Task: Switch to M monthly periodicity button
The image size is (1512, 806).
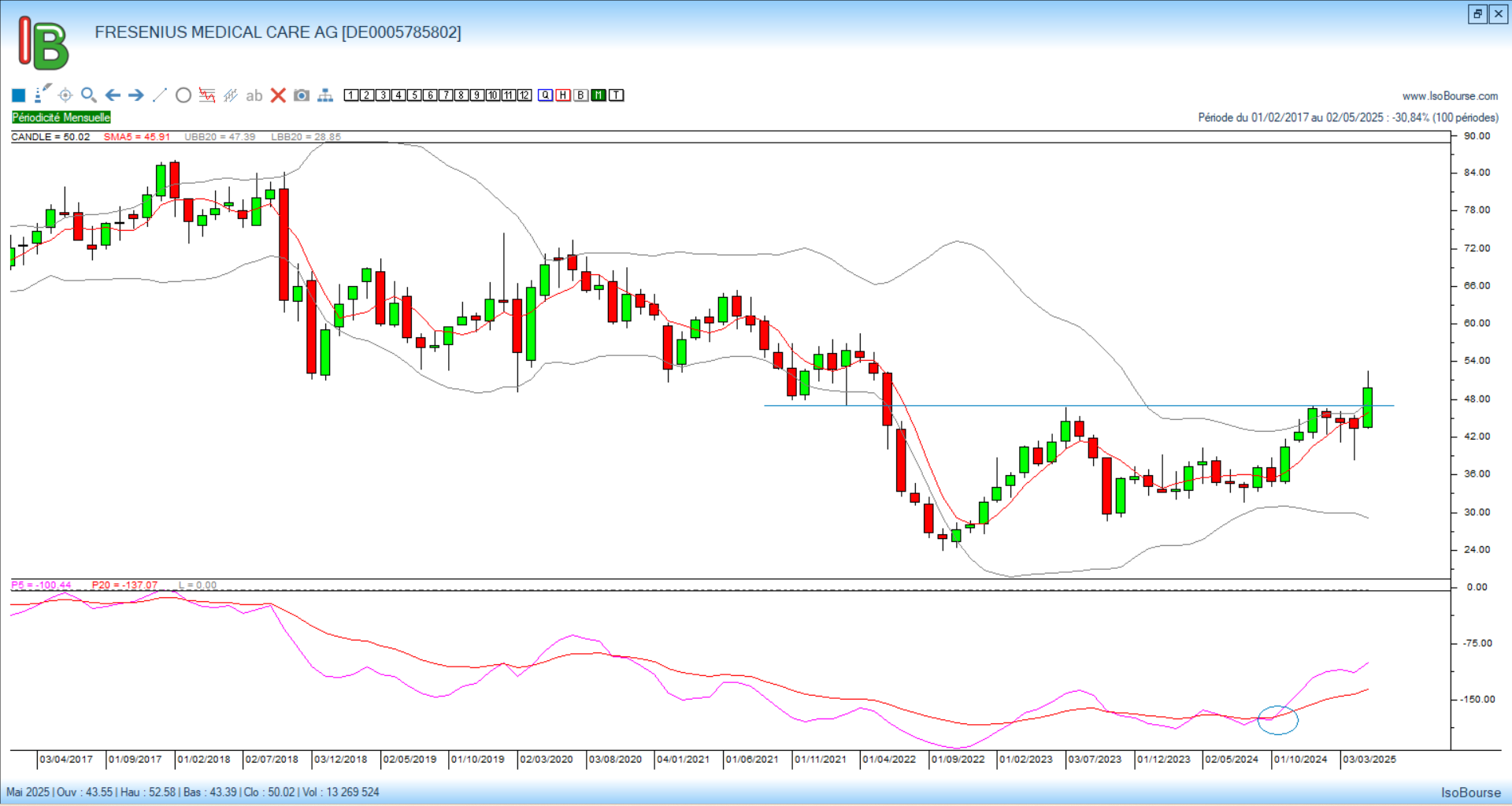Action: pos(598,95)
